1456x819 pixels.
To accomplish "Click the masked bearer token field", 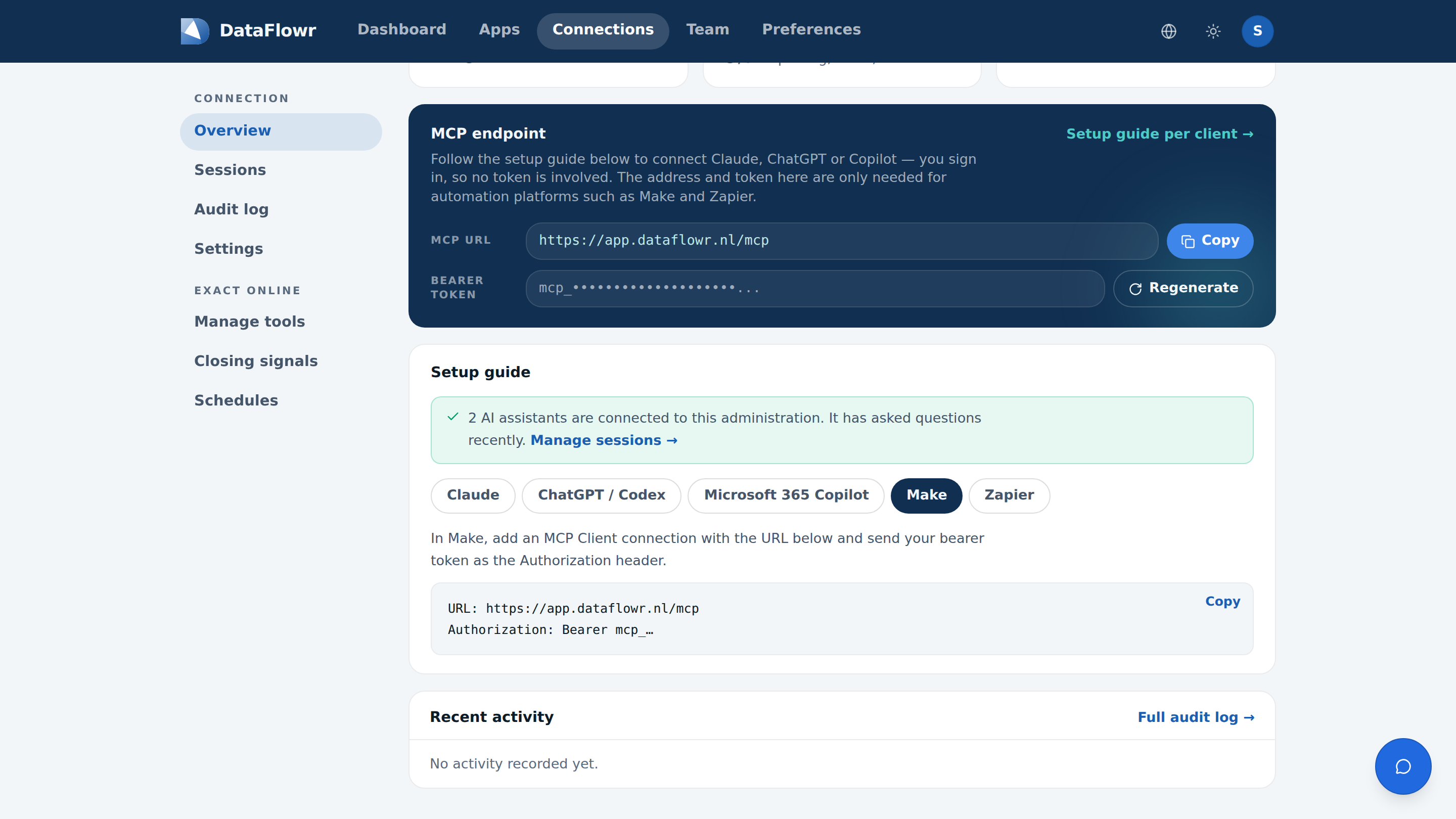I will 815,288.
